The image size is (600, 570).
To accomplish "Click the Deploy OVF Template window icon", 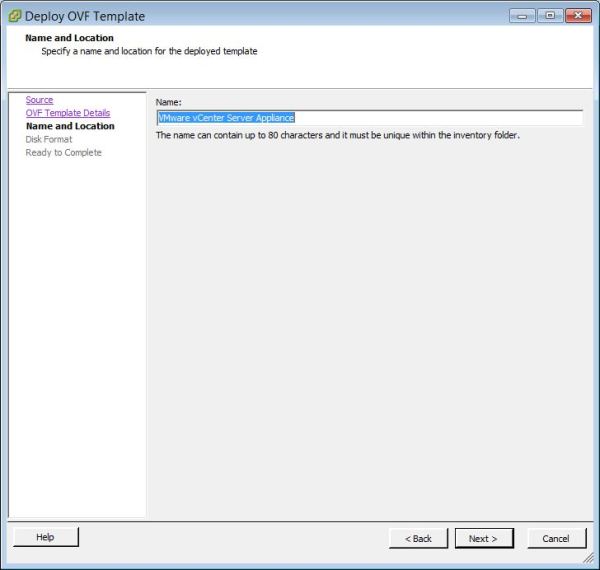I will 14,16.
